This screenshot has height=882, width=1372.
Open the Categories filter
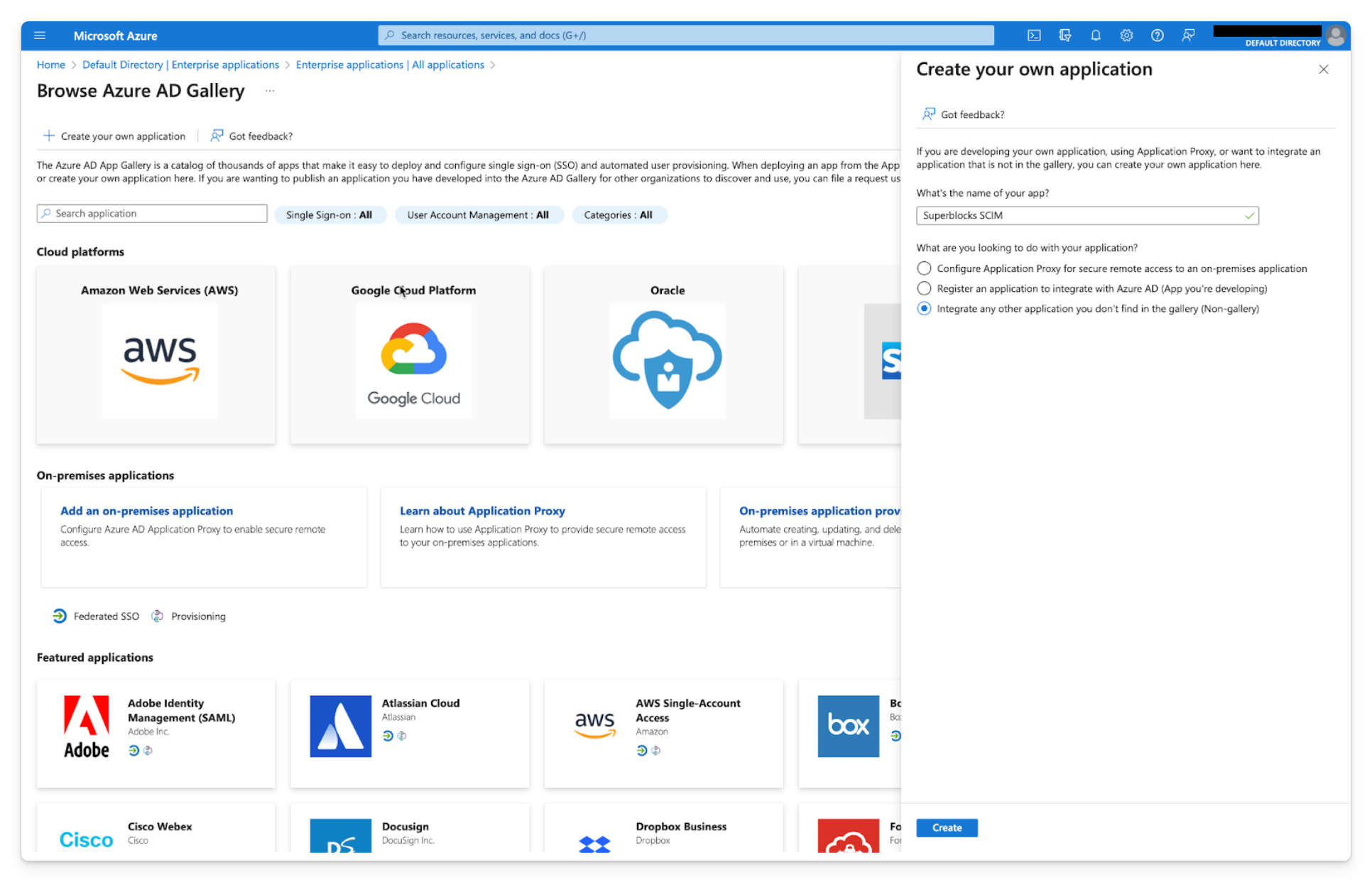(x=619, y=214)
